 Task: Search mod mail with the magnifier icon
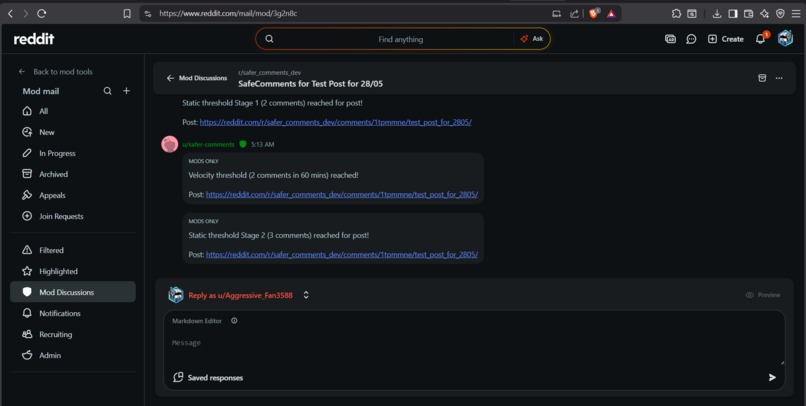click(107, 91)
